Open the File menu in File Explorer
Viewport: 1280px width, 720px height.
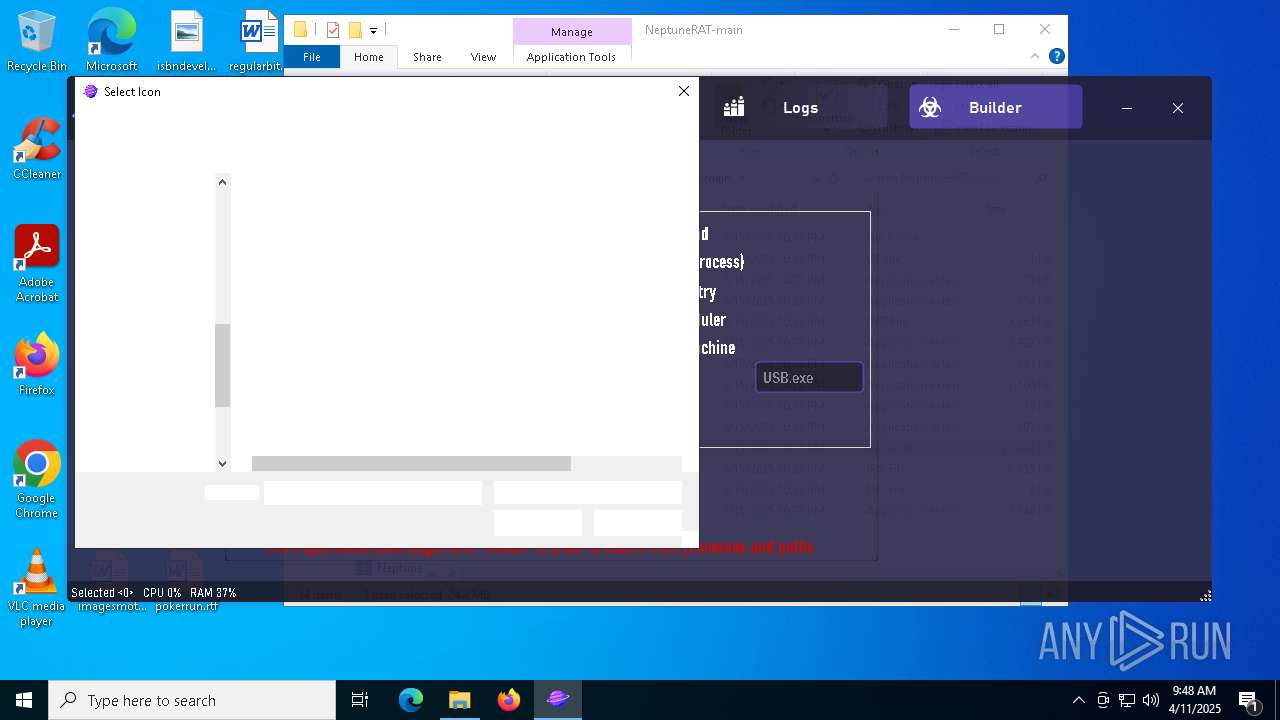coord(312,57)
